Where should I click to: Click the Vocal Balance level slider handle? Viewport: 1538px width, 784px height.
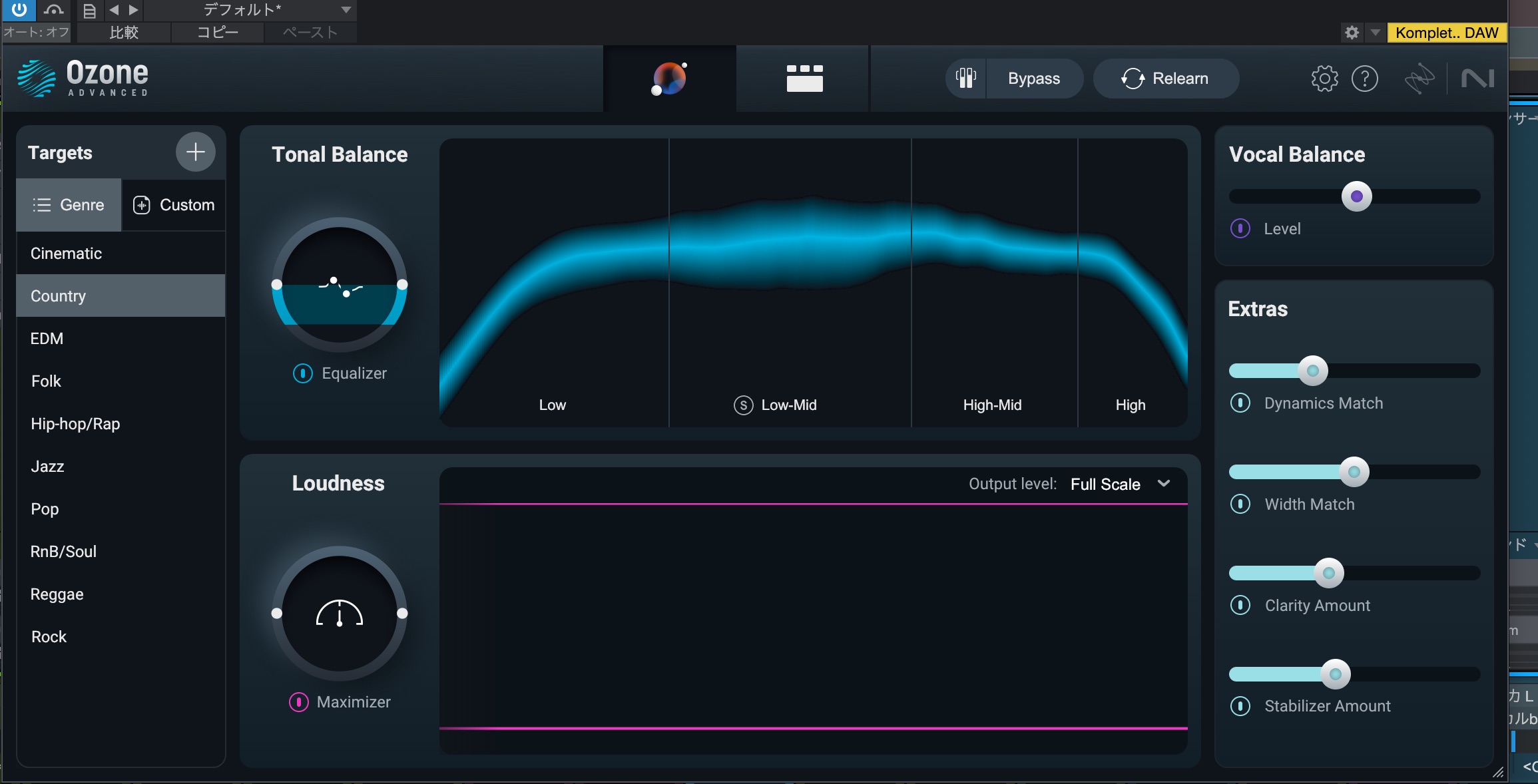click(1356, 196)
